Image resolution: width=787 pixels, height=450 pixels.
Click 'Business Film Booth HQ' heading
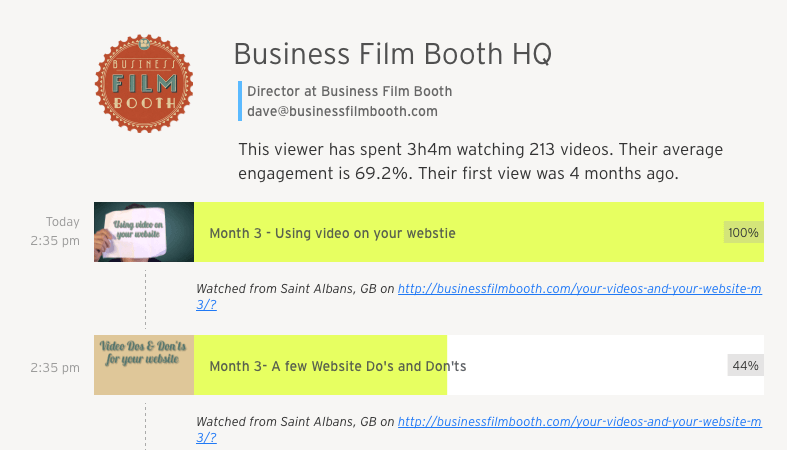[392, 54]
